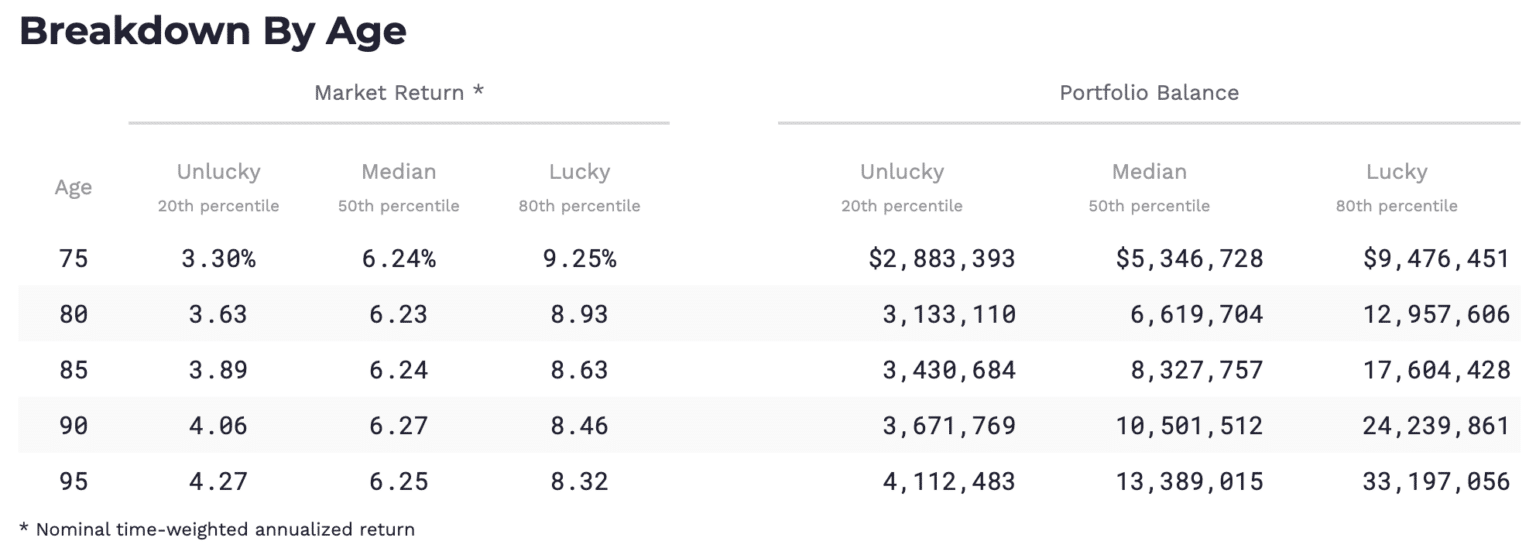Select the age 95 row label
Screen dimensions: 1536x548
(73, 481)
